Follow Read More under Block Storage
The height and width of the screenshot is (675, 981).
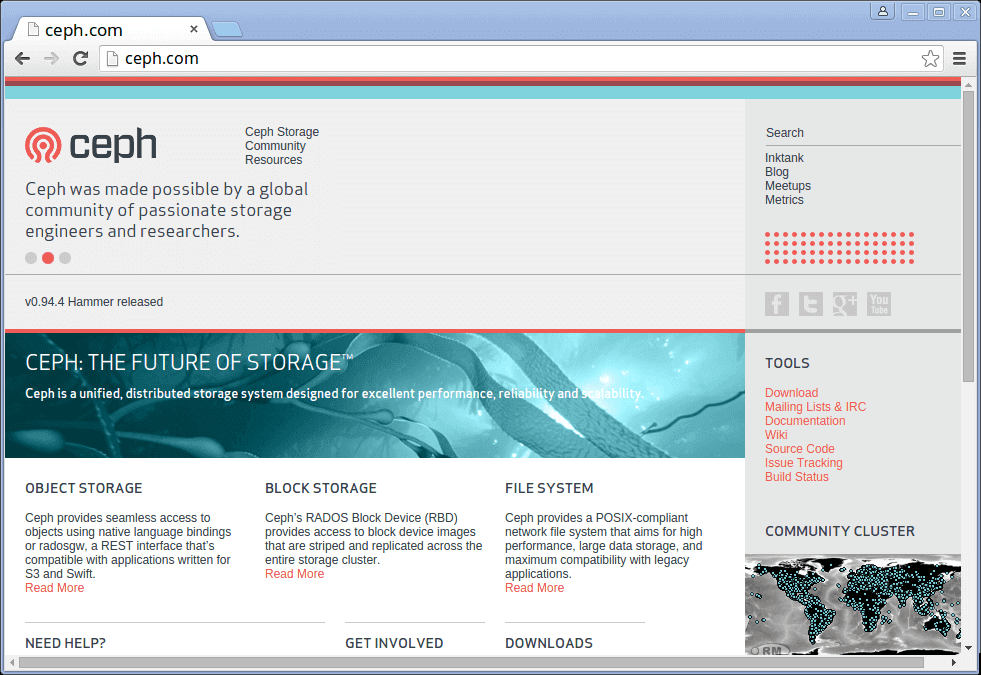click(x=294, y=574)
